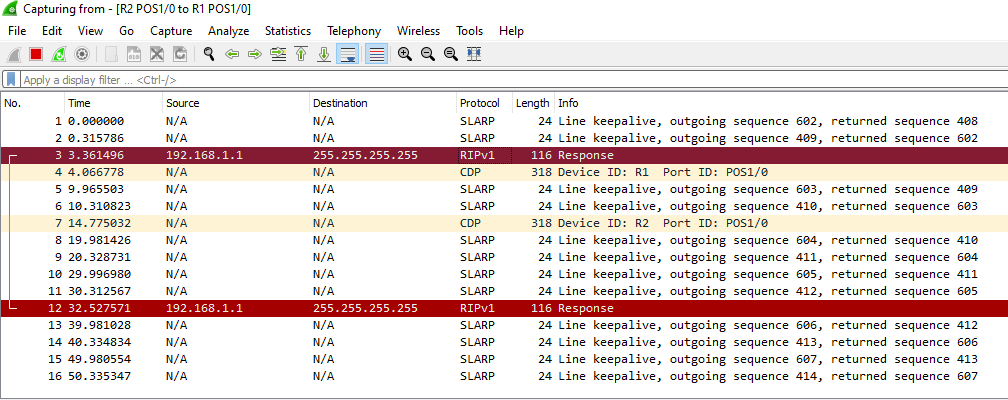
Task: Click go to specified packet icon
Action: (x=278, y=55)
